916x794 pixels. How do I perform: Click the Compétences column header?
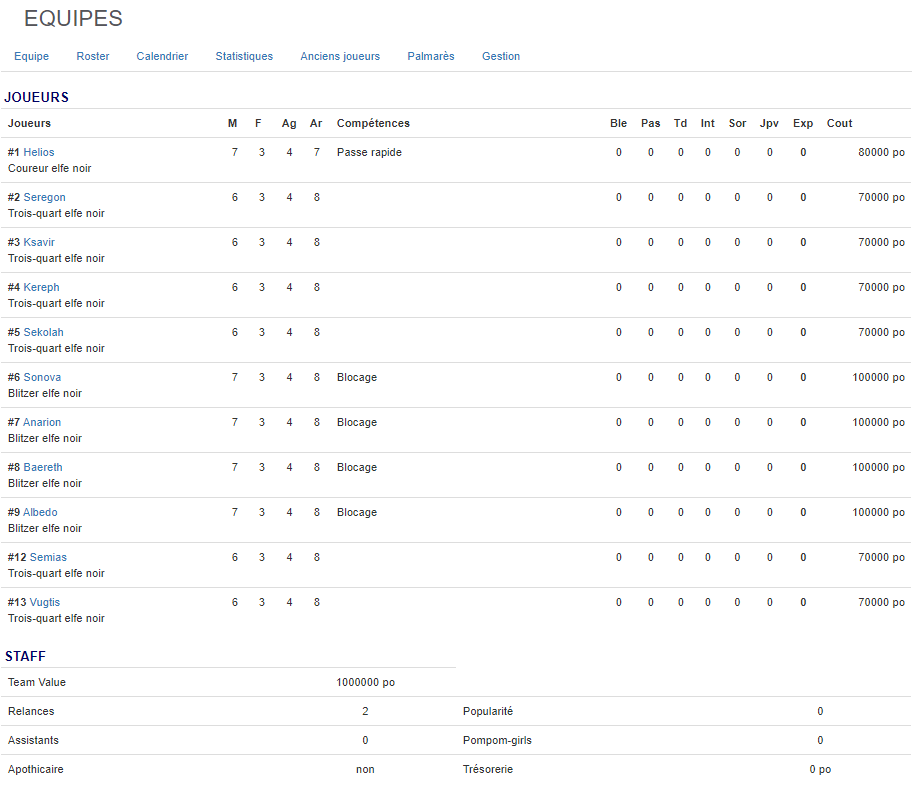click(x=373, y=123)
